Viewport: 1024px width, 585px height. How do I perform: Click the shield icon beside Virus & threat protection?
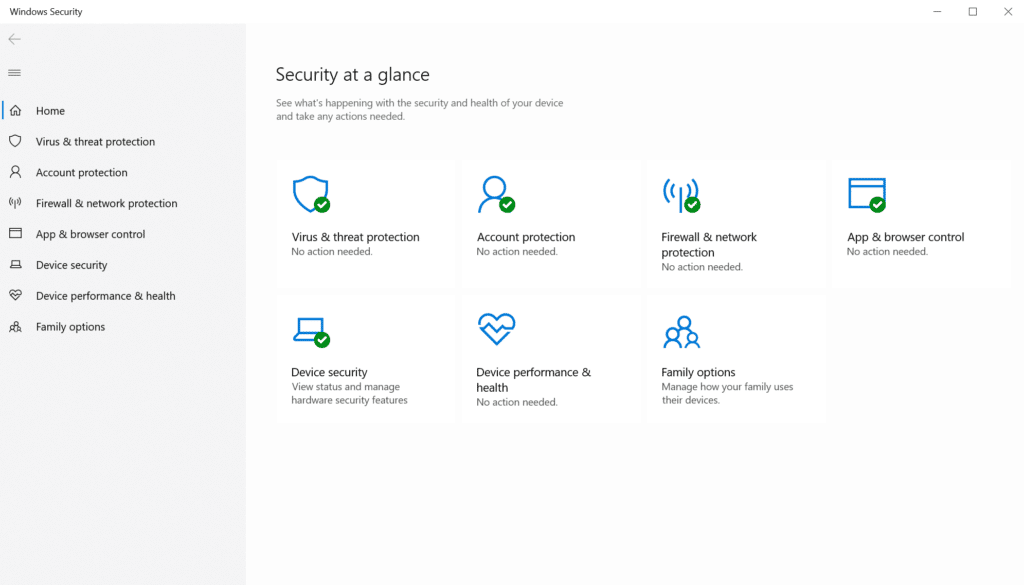[x=16, y=141]
